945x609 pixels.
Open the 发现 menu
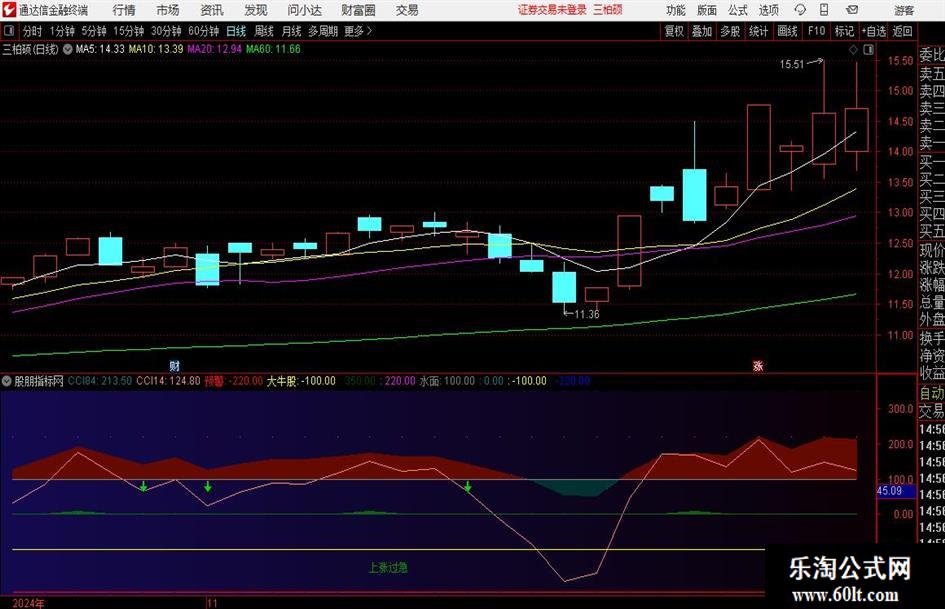pos(256,10)
